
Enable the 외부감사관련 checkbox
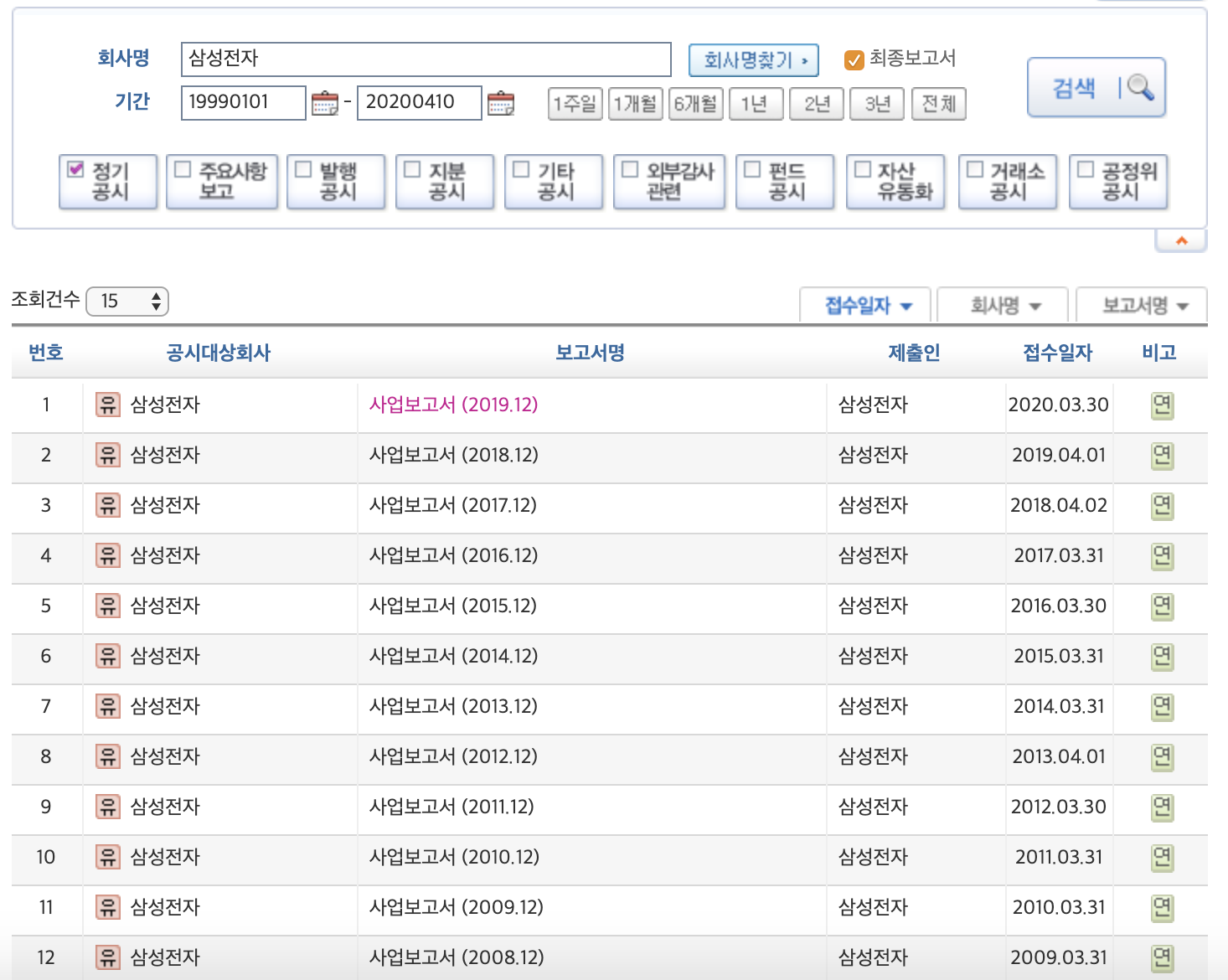point(630,169)
